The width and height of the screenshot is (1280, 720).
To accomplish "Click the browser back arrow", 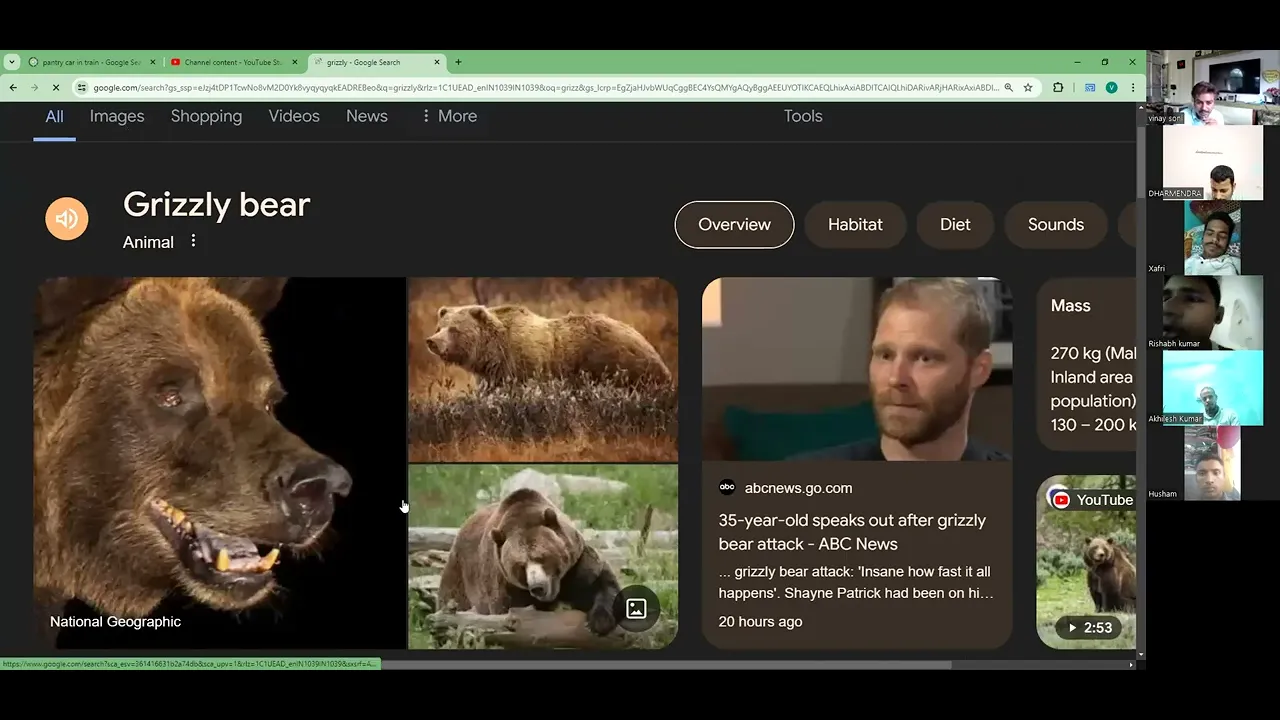I will (x=13, y=88).
